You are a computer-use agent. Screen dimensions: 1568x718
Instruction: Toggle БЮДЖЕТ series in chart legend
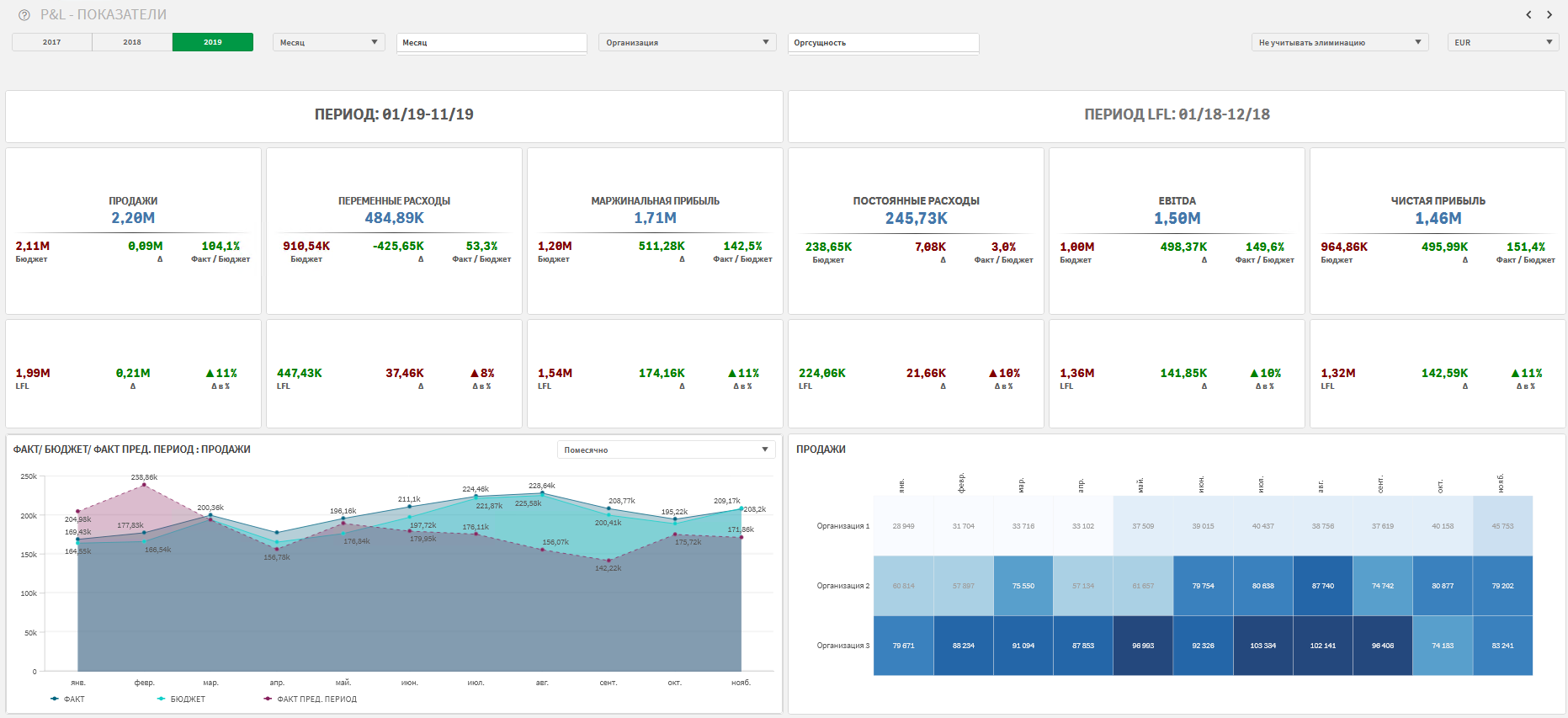tap(181, 699)
